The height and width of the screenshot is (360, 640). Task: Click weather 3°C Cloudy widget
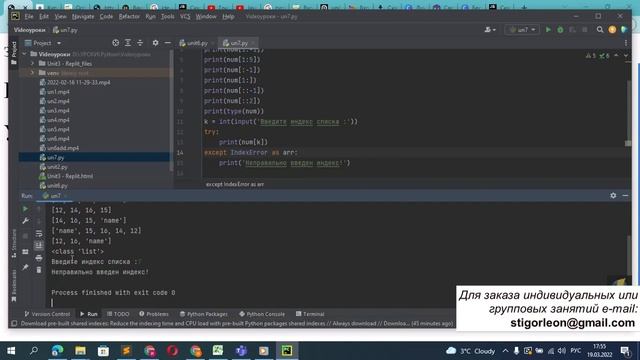pos(471,351)
